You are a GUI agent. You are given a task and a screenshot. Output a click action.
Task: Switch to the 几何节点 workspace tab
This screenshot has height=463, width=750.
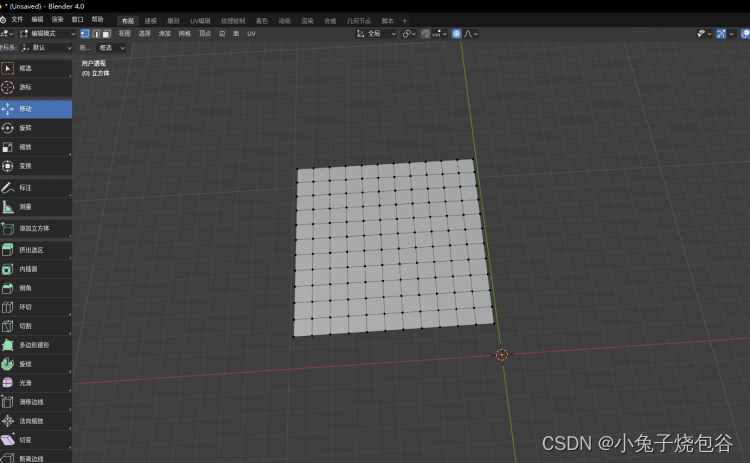click(x=359, y=21)
